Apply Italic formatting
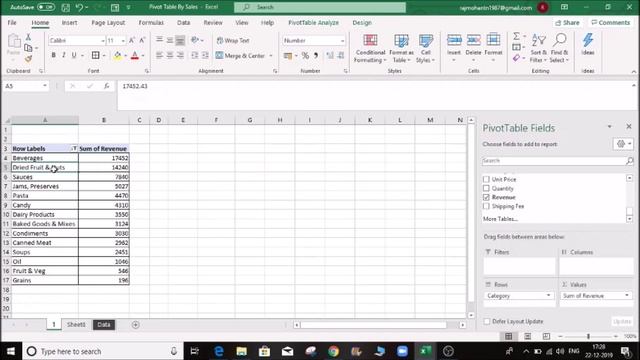This screenshot has width=640, height=360. [x=64, y=56]
